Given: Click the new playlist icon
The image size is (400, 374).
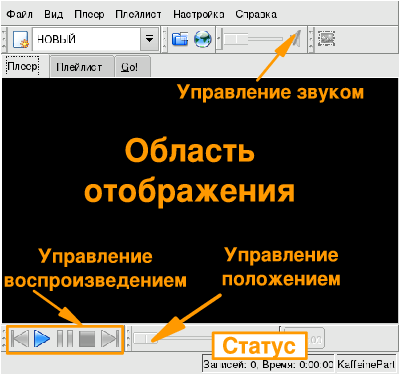Looking at the screenshot, I should click(x=20, y=40).
